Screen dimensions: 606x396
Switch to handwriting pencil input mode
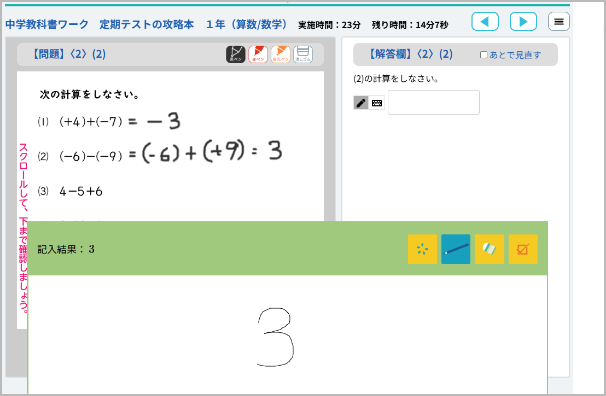coord(361,103)
